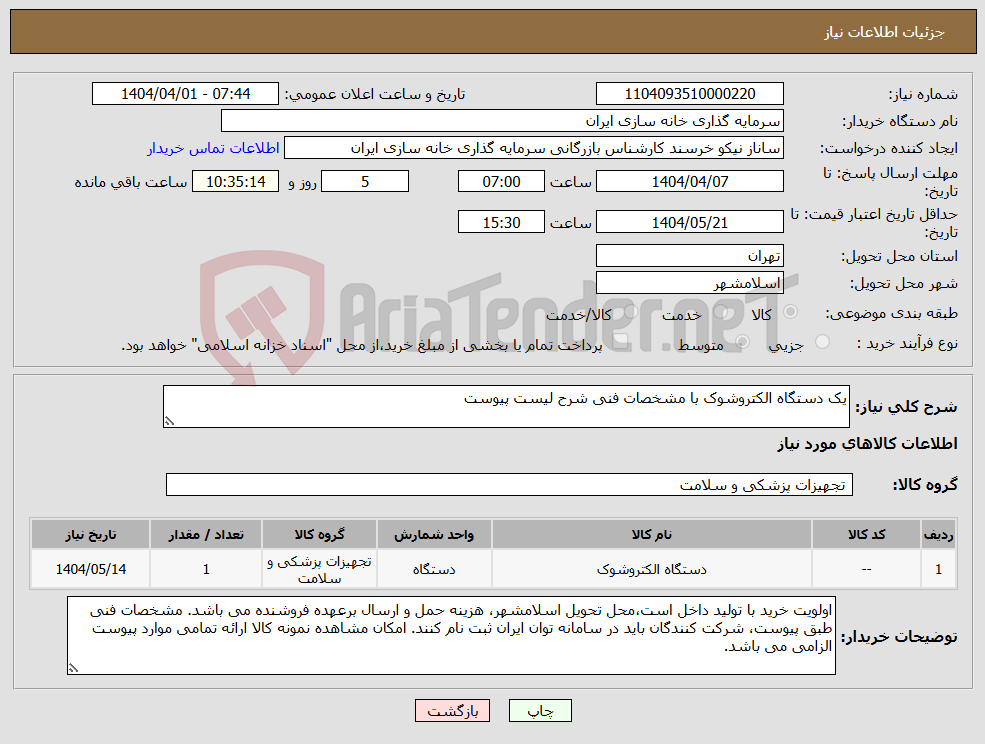Click table header ردیف
Viewport: 985px width, 744px height.
click(x=939, y=535)
